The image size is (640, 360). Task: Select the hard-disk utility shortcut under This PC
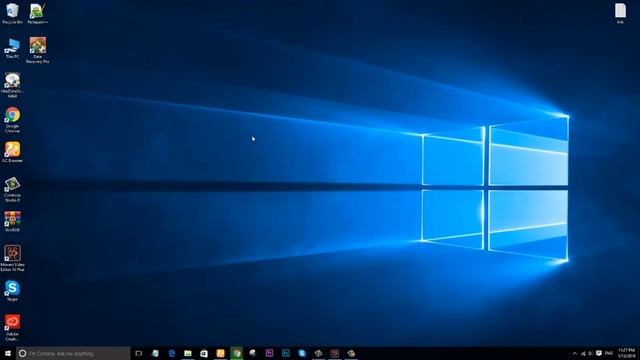coord(12,85)
